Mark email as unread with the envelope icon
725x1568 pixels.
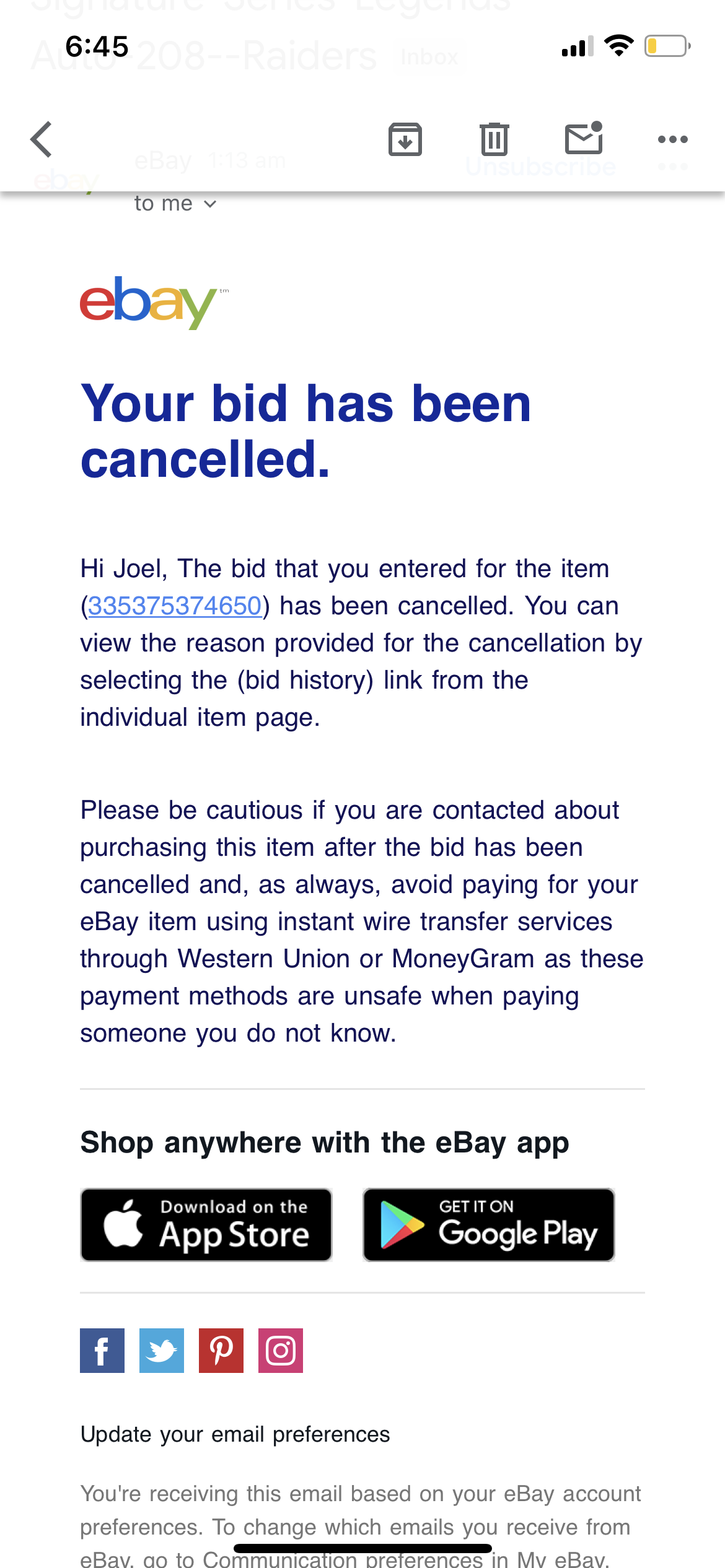[584, 137]
